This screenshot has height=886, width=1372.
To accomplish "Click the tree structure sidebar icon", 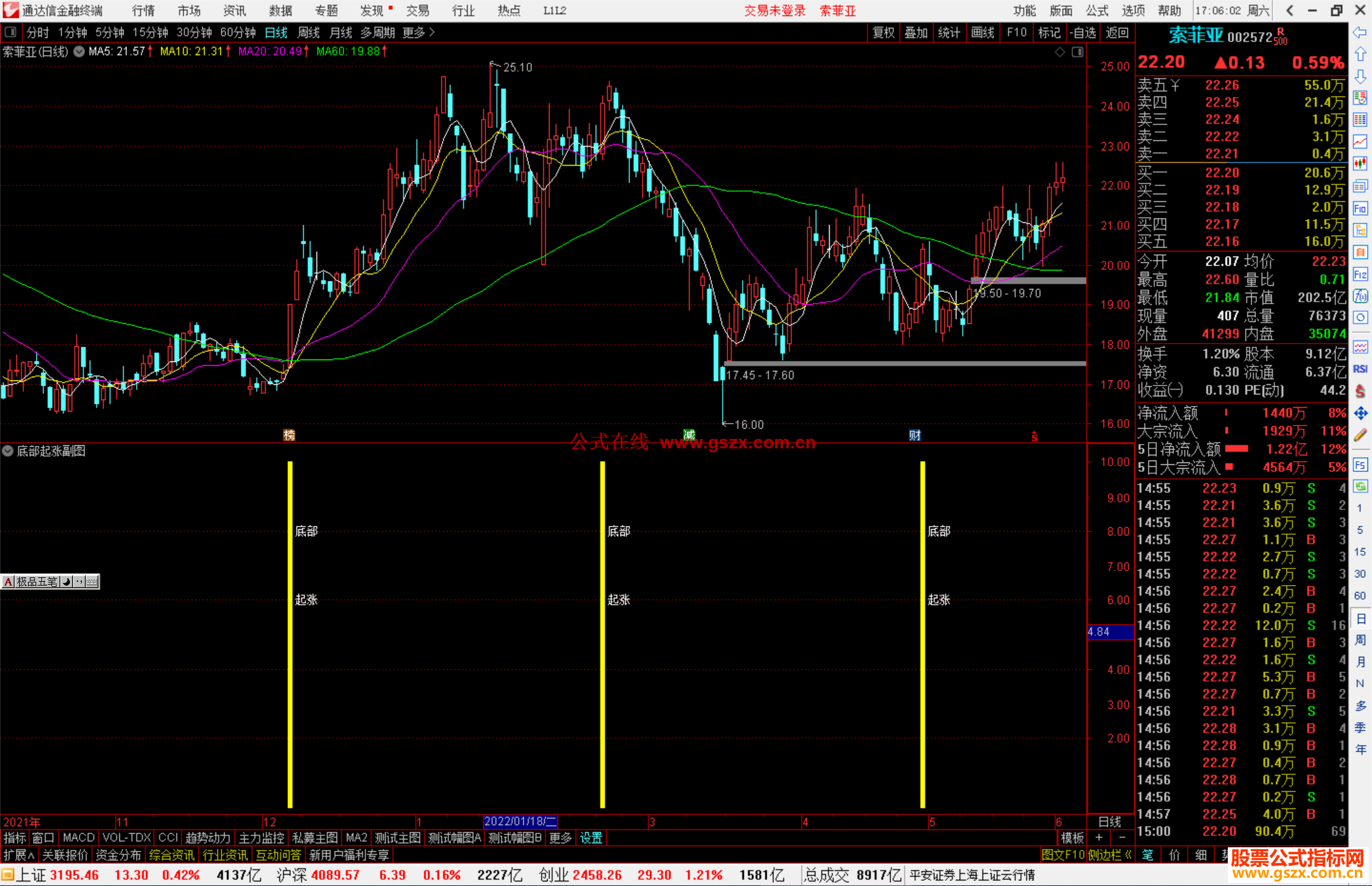I will [x=1360, y=231].
